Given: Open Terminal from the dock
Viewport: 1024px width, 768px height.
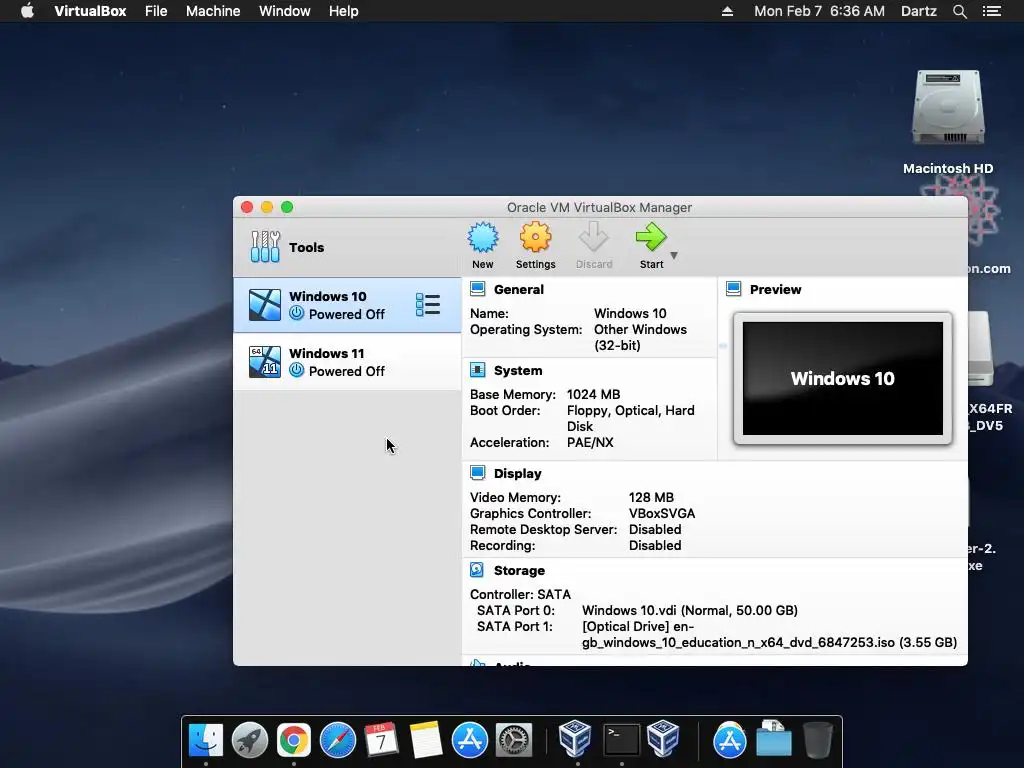Looking at the screenshot, I should tap(621, 740).
